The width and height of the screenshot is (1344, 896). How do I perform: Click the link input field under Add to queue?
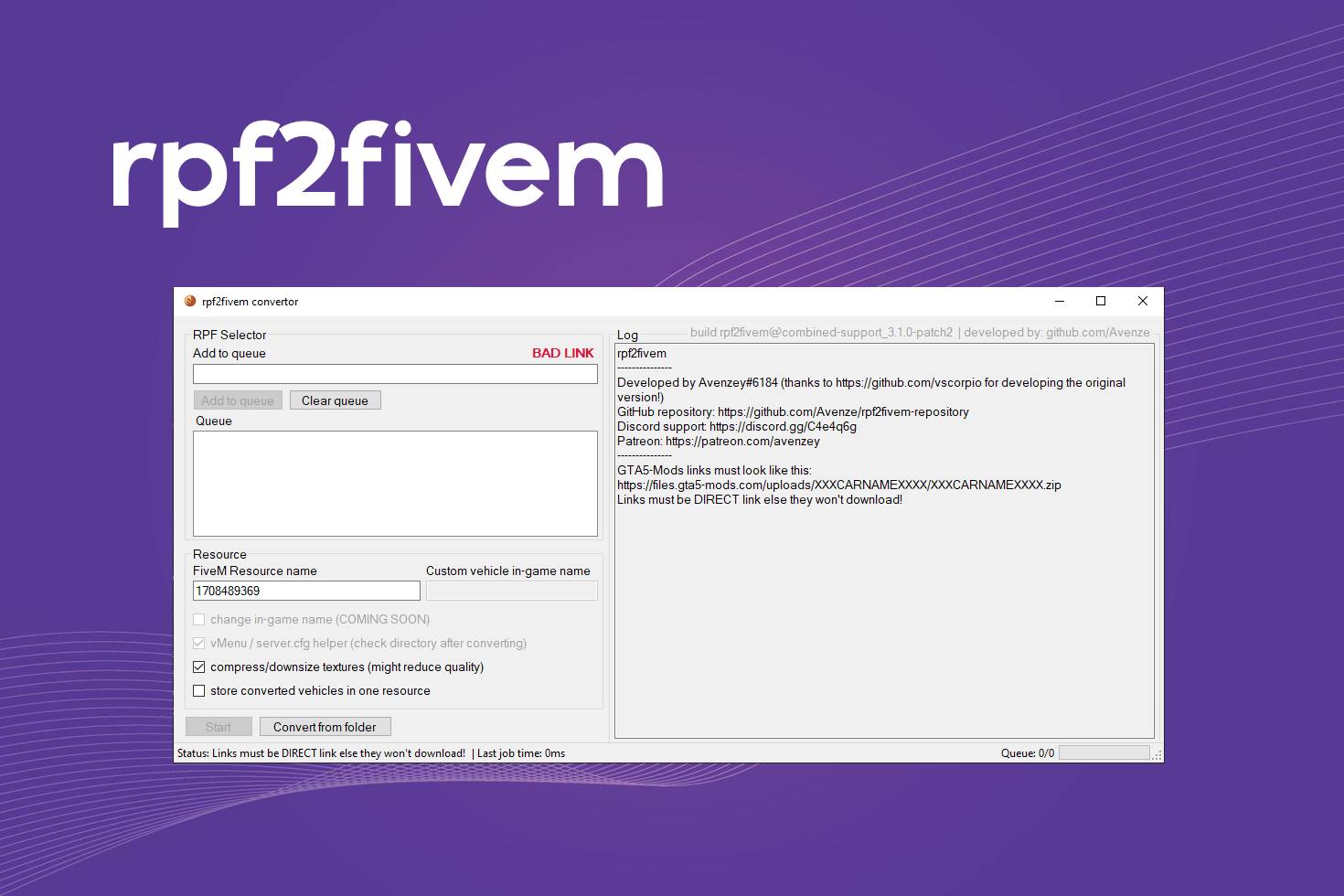395,373
